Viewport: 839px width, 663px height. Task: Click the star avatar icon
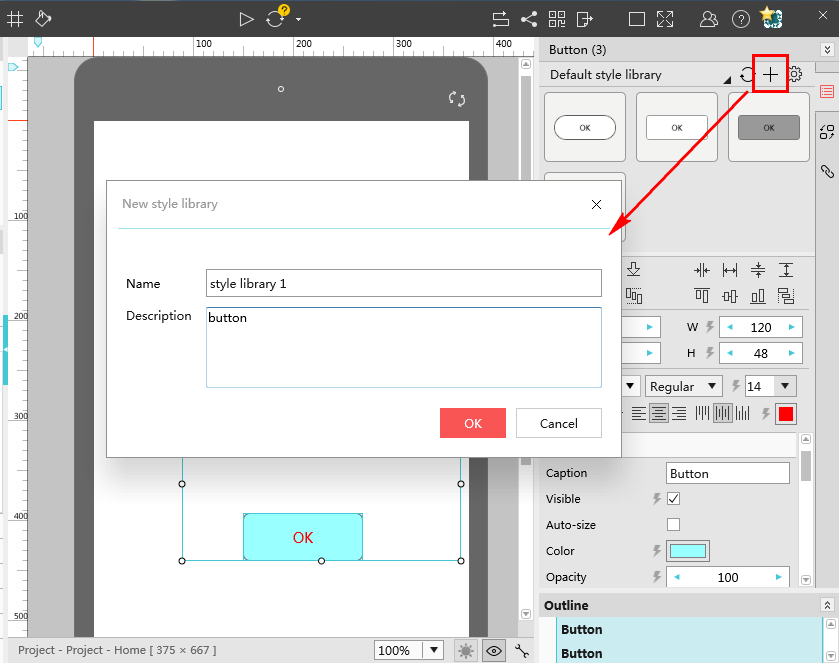(x=772, y=18)
